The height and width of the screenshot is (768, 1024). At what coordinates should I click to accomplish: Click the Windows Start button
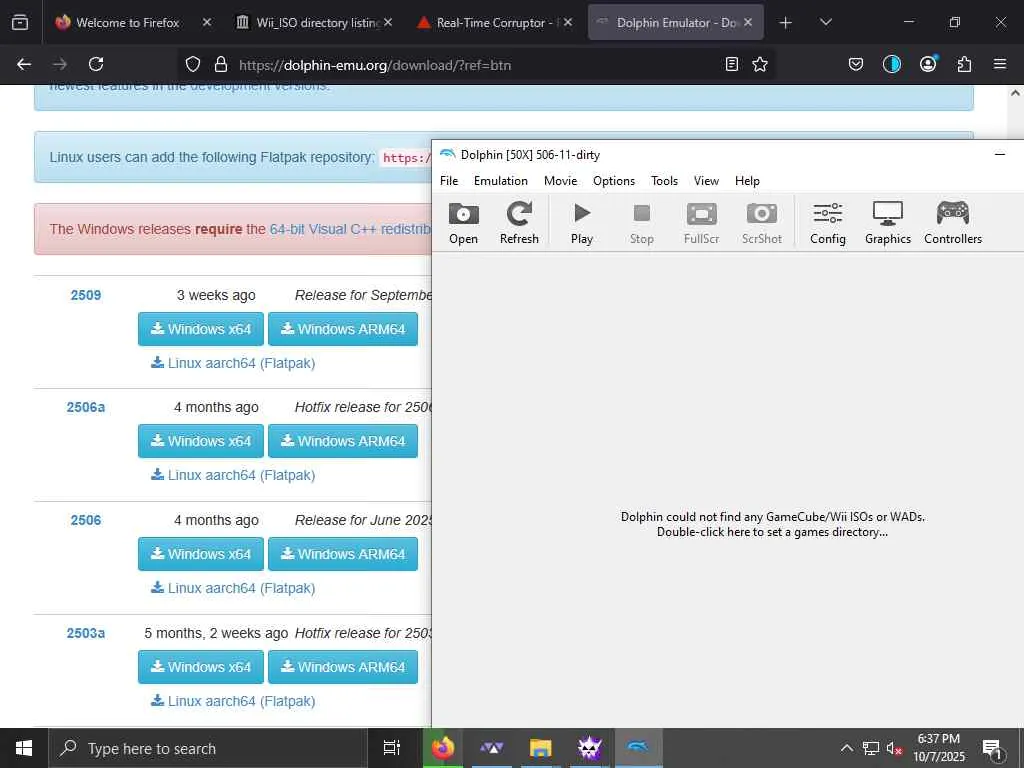tap(24, 748)
